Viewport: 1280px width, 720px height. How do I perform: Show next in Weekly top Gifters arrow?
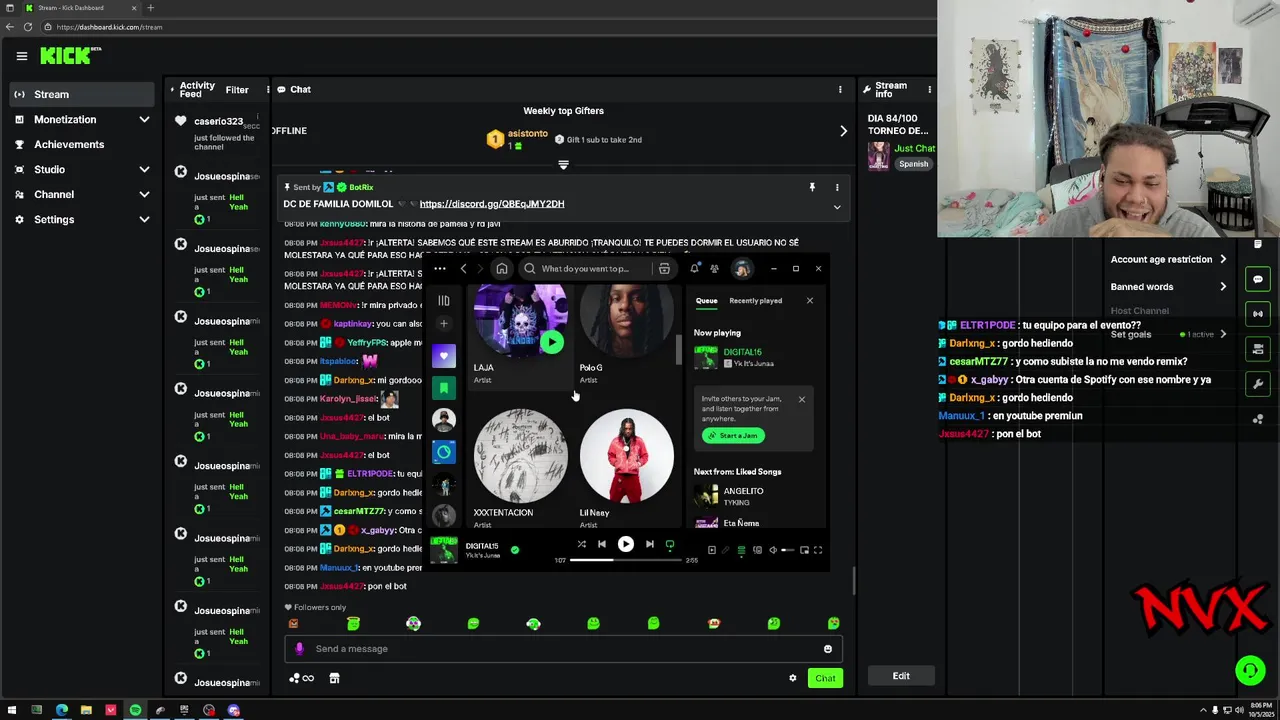[843, 131]
